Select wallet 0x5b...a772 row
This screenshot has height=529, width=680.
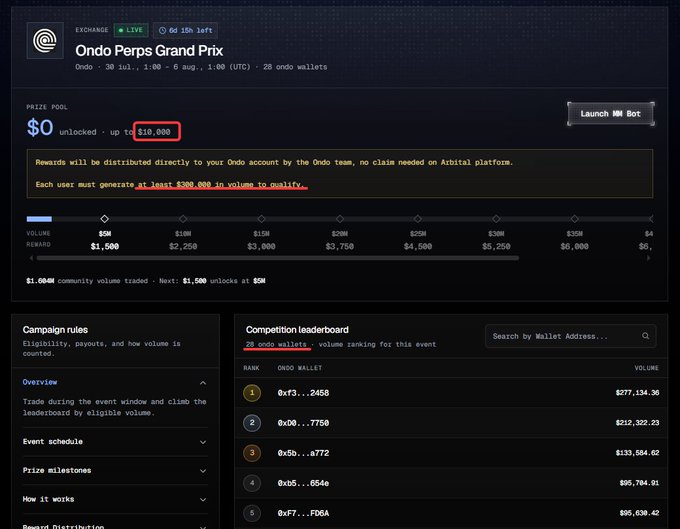451,453
